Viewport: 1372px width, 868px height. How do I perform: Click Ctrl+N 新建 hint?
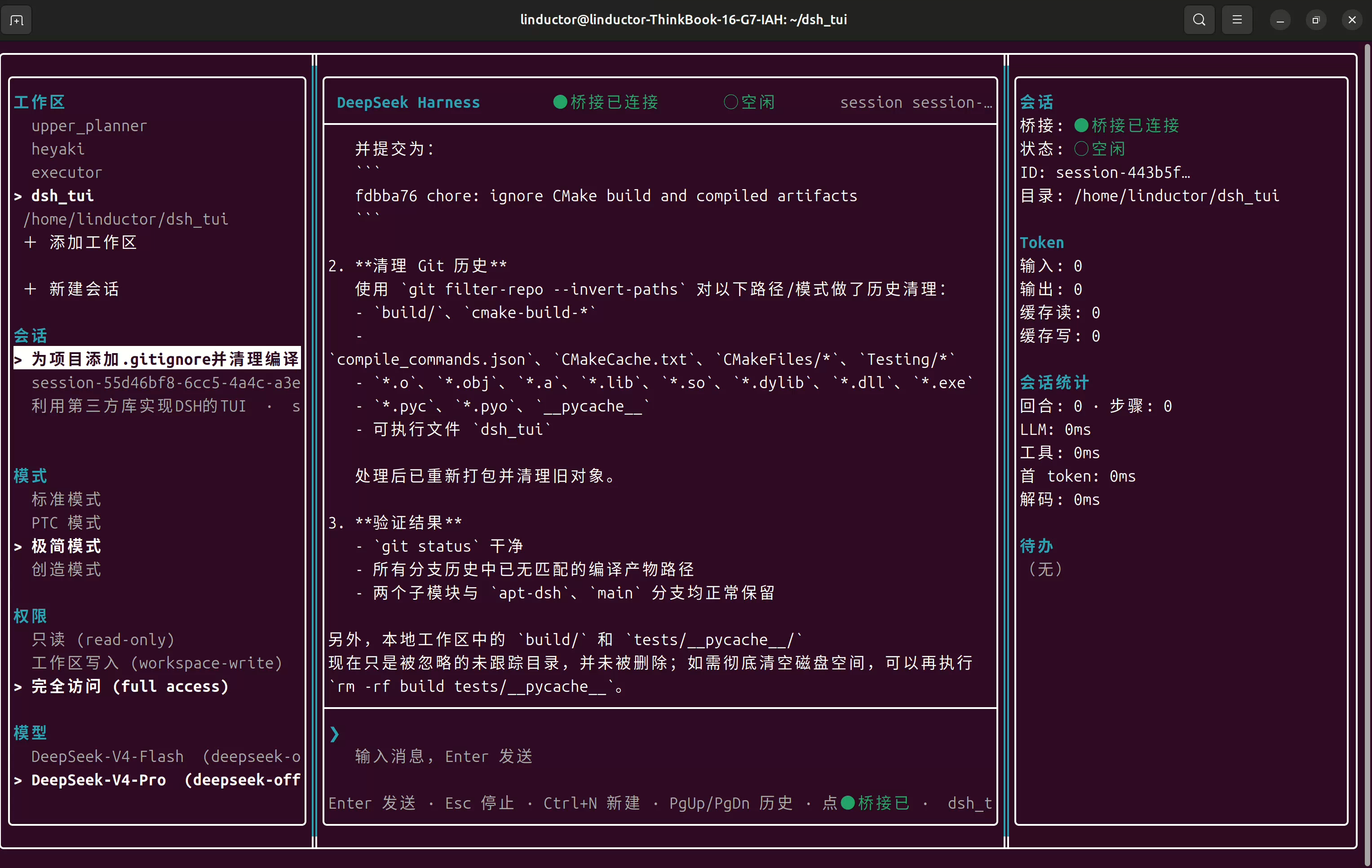point(592,802)
